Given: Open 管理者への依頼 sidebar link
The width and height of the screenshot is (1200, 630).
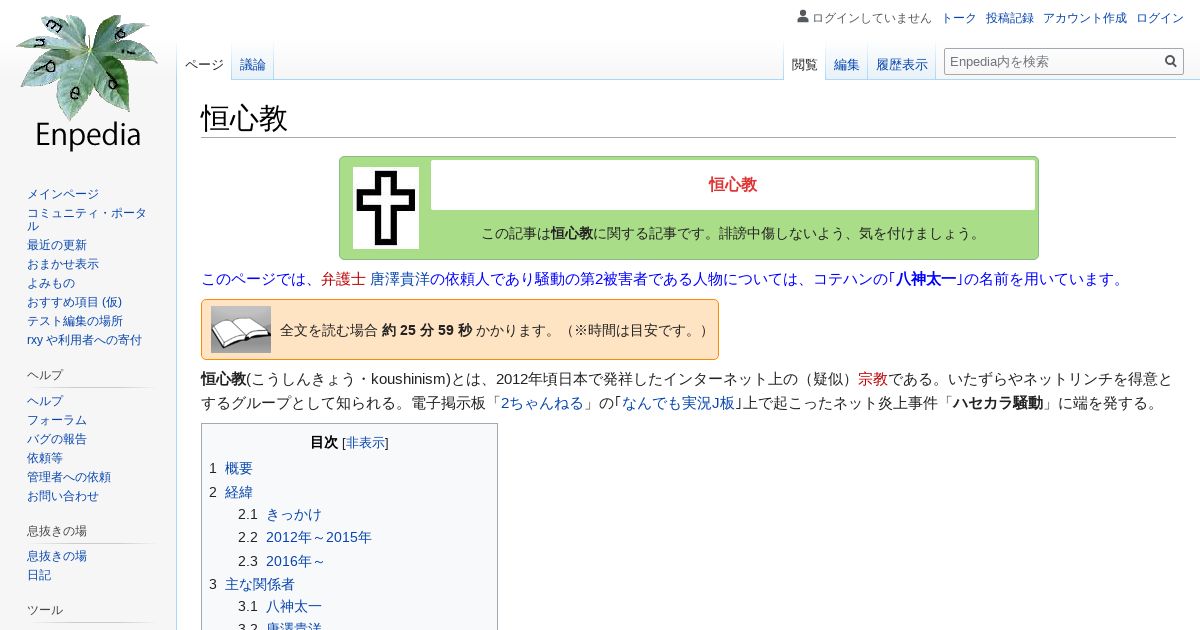Looking at the screenshot, I should (x=69, y=477).
